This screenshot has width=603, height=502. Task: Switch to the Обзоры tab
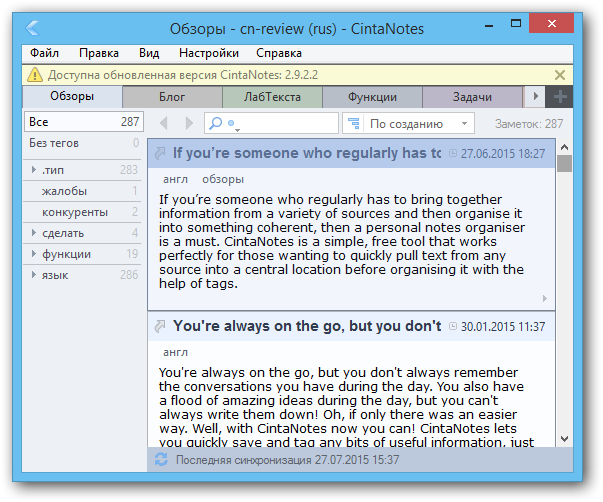[x=72, y=96]
